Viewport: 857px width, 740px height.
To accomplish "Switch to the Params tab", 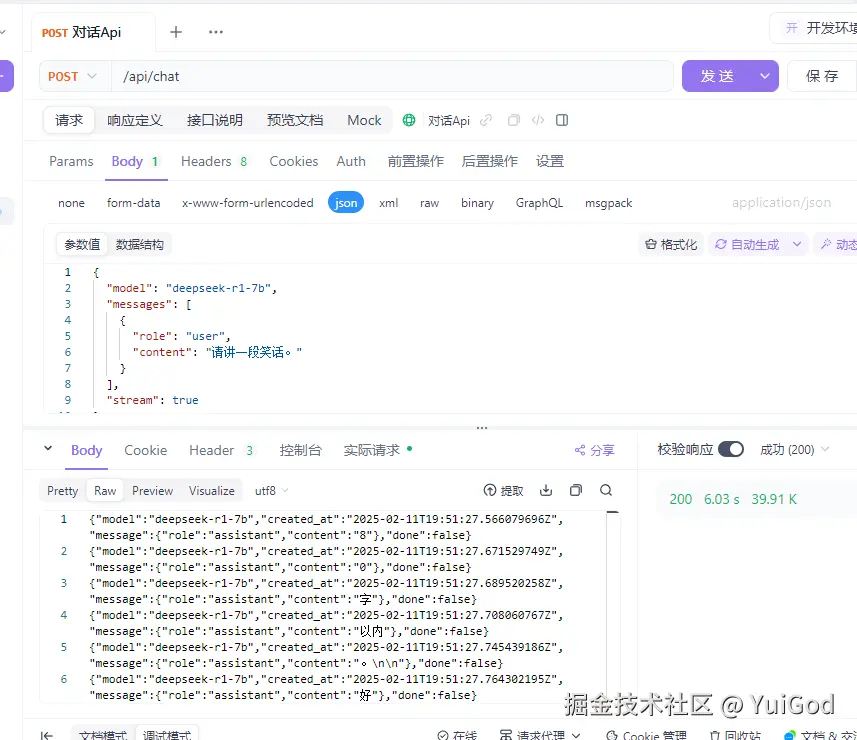I will click(x=71, y=161).
